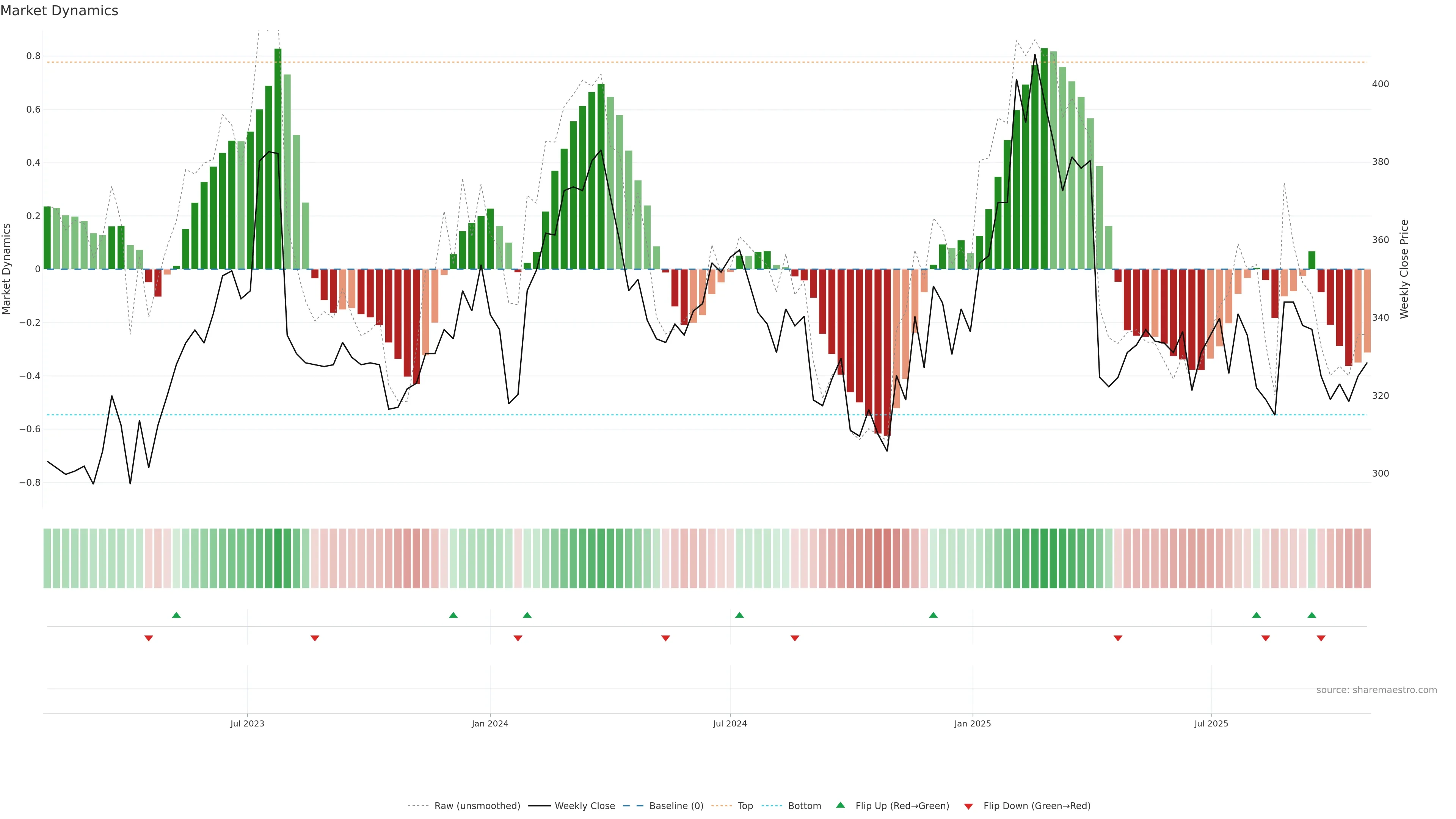The width and height of the screenshot is (1456, 819).
Task: Toggle the Baseline (0) legend entry
Action: tap(676, 806)
